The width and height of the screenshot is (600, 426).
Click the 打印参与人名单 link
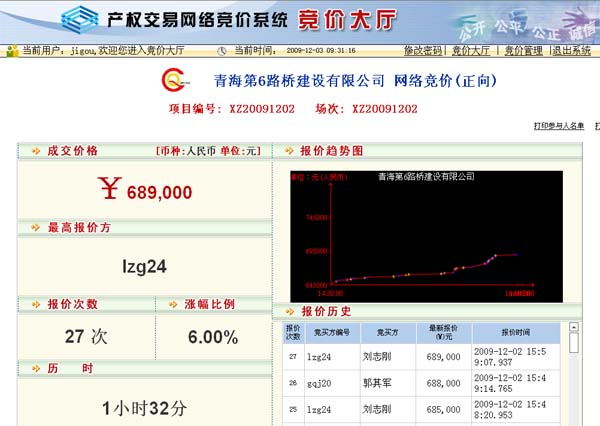point(558,126)
